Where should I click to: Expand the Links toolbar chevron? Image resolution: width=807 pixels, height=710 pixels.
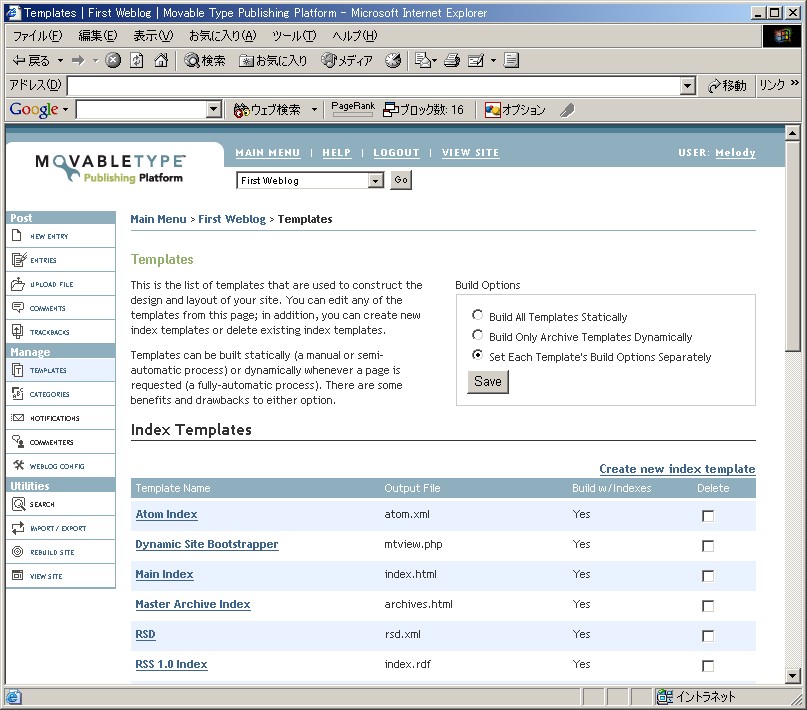pos(795,82)
